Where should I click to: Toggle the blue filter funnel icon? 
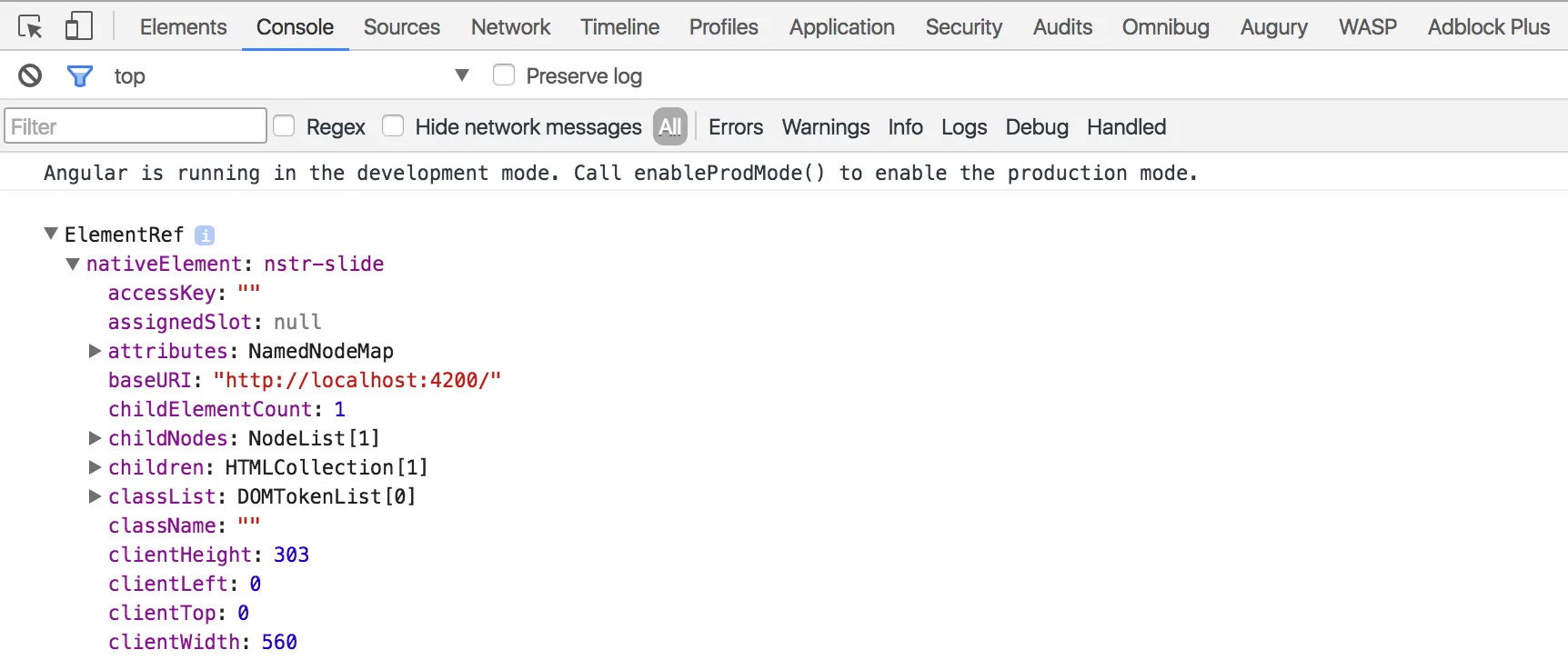pyautogui.click(x=80, y=76)
